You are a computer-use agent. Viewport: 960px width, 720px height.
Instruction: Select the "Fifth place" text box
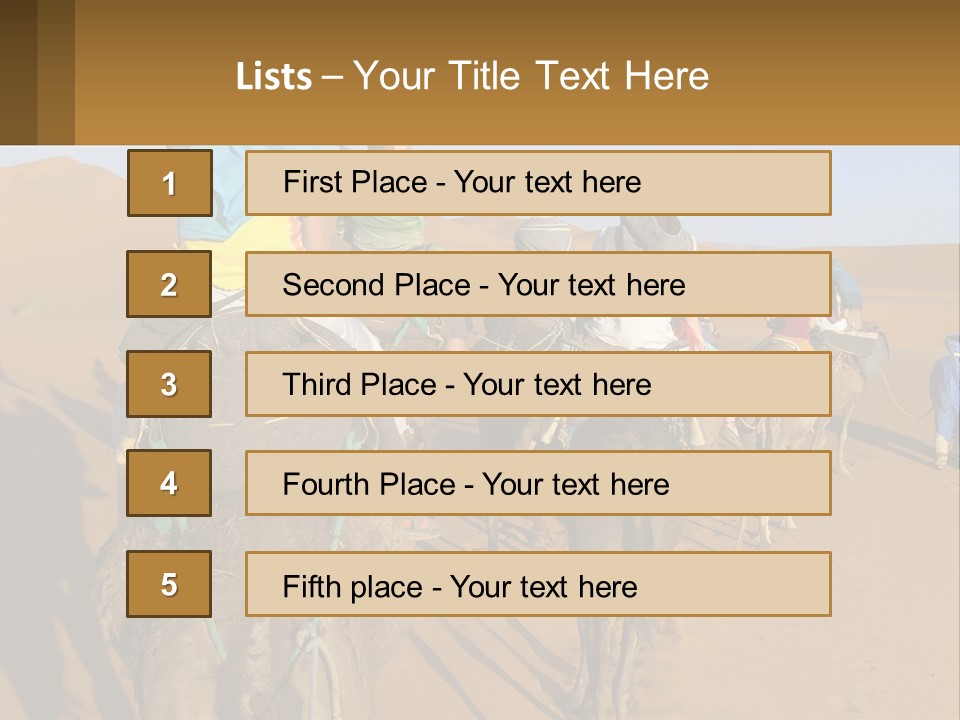tap(538, 584)
